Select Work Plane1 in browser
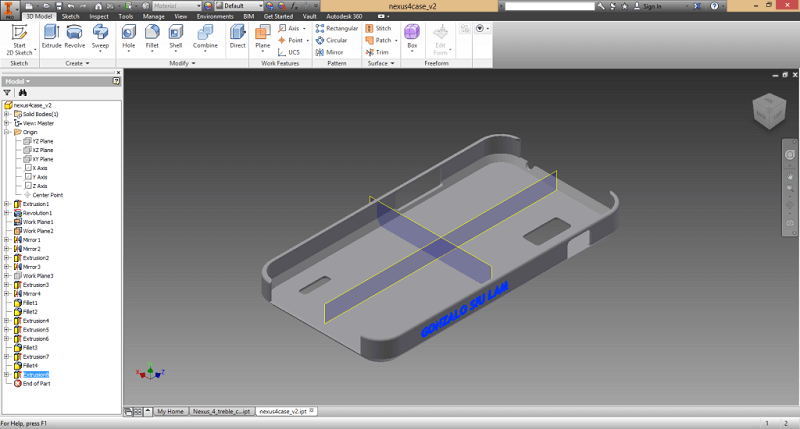800x429 pixels. click(38, 222)
